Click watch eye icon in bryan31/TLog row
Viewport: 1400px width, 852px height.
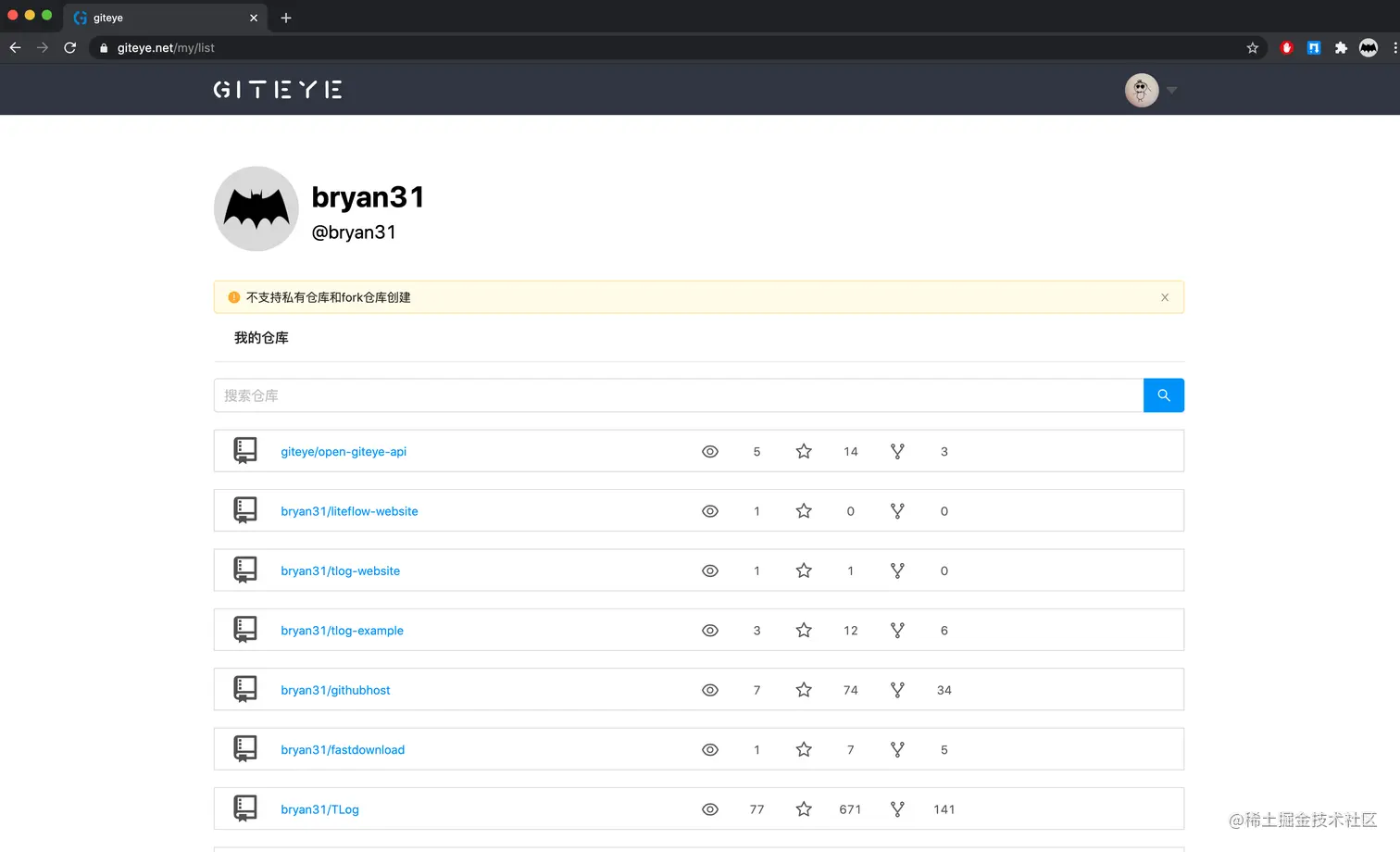point(710,809)
